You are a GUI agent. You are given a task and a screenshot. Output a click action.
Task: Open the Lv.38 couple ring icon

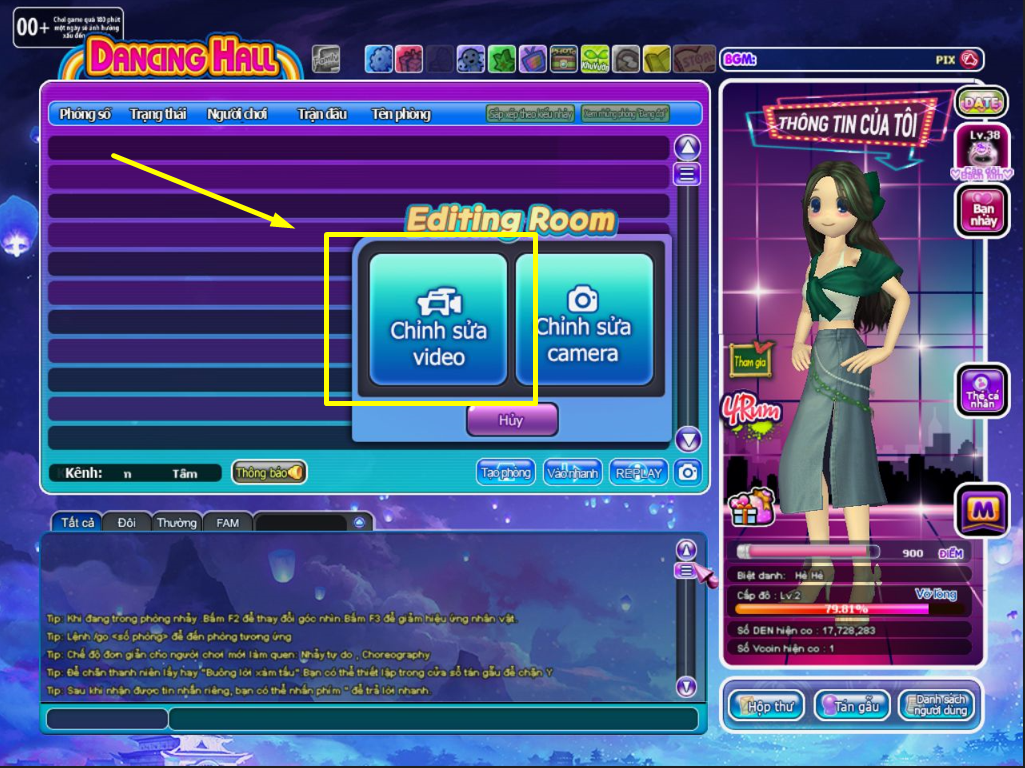click(981, 152)
